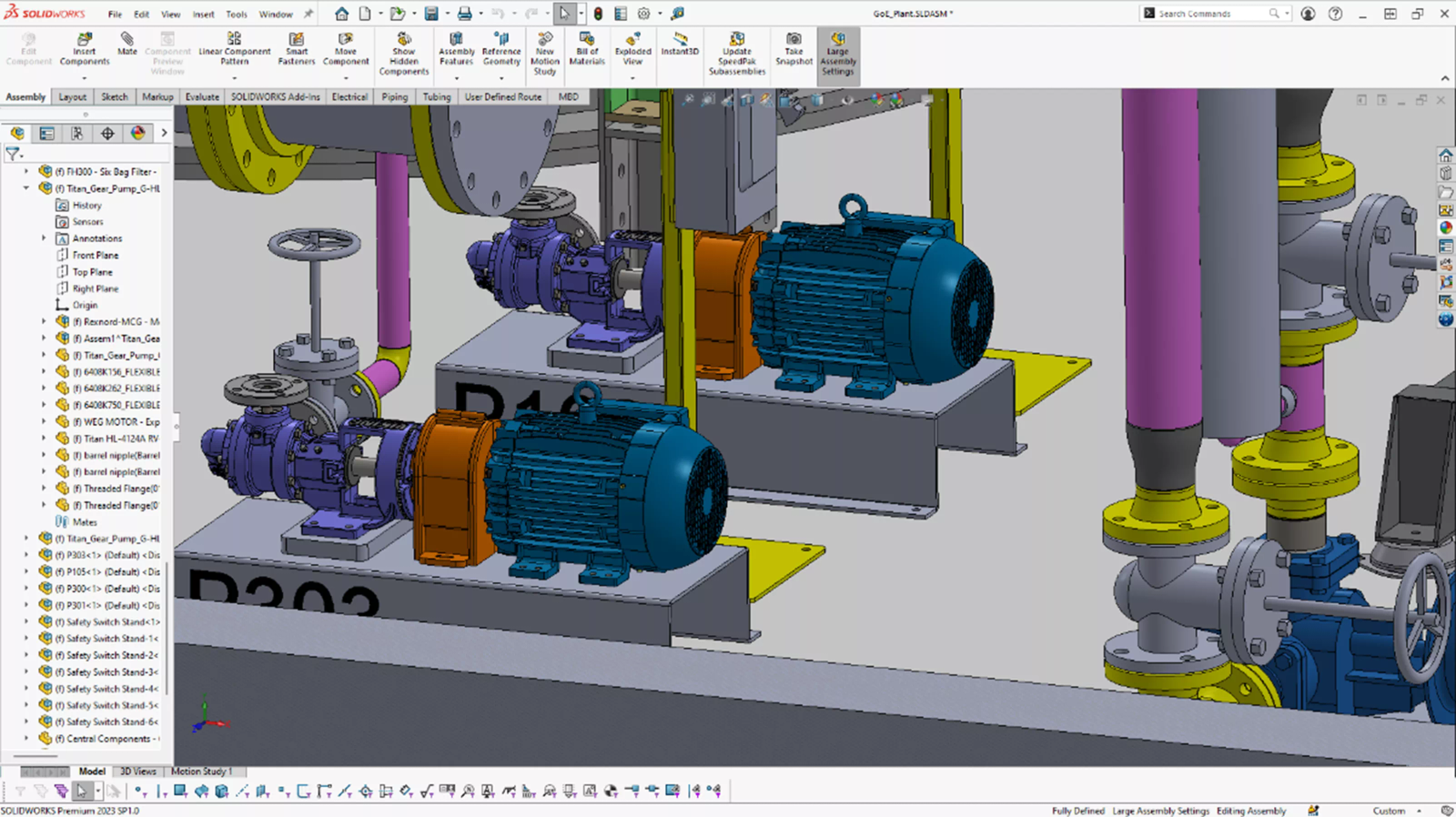1456x817 pixels.
Task: Expand Central Components node
Action: [x=26, y=739]
